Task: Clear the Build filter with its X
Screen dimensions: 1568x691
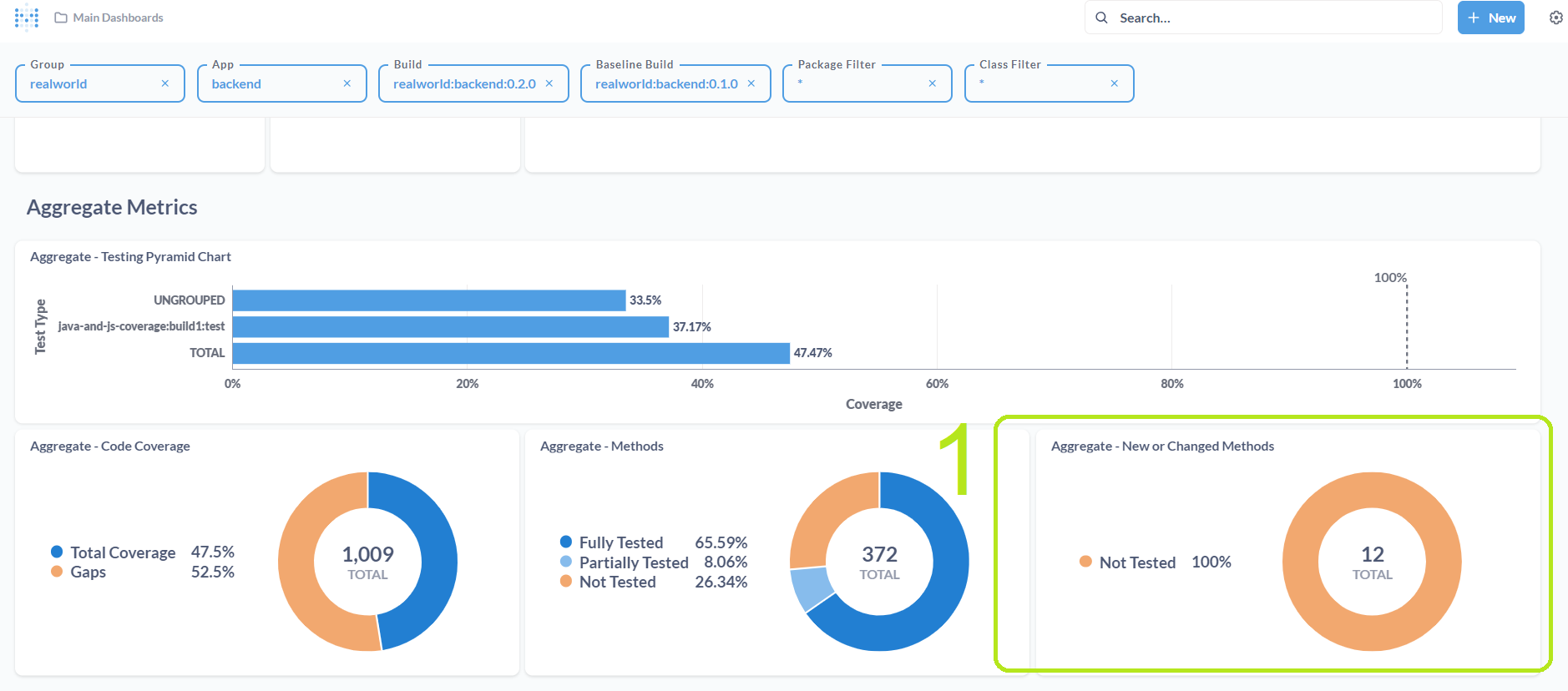Action: [549, 83]
